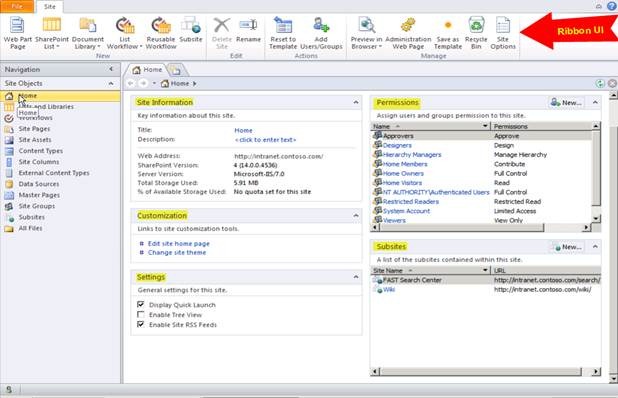Create a Reusable Workflow
The image size is (618, 398).
coord(161,33)
